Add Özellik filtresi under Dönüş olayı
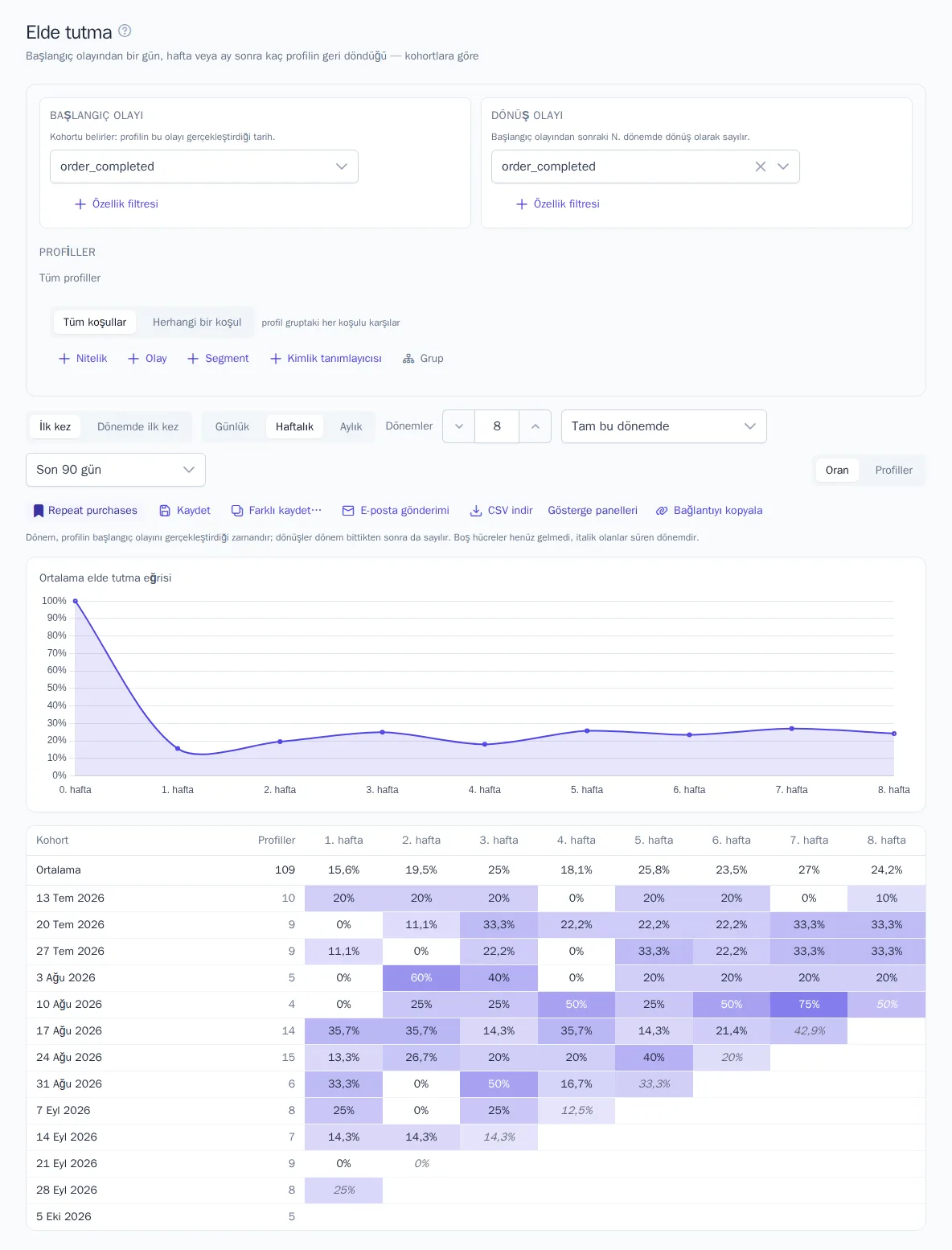Image resolution: width=952 pixels, height=1250 pixels. [558, 204]
